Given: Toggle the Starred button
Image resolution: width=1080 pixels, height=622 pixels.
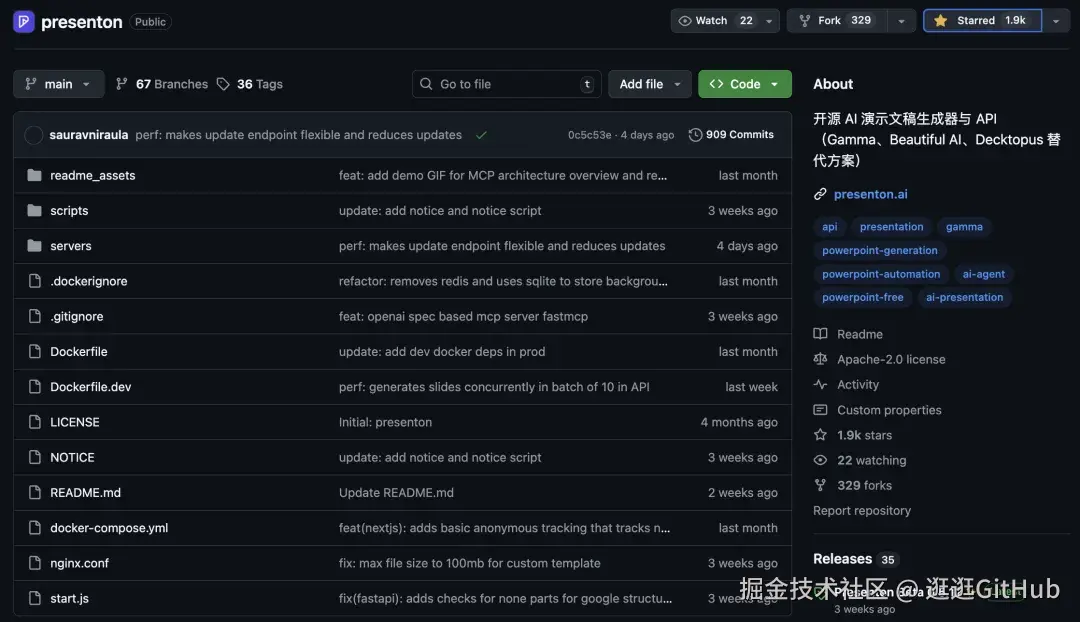Looking at the screenshot, I should pyautogui.click(x=982, y=21).
